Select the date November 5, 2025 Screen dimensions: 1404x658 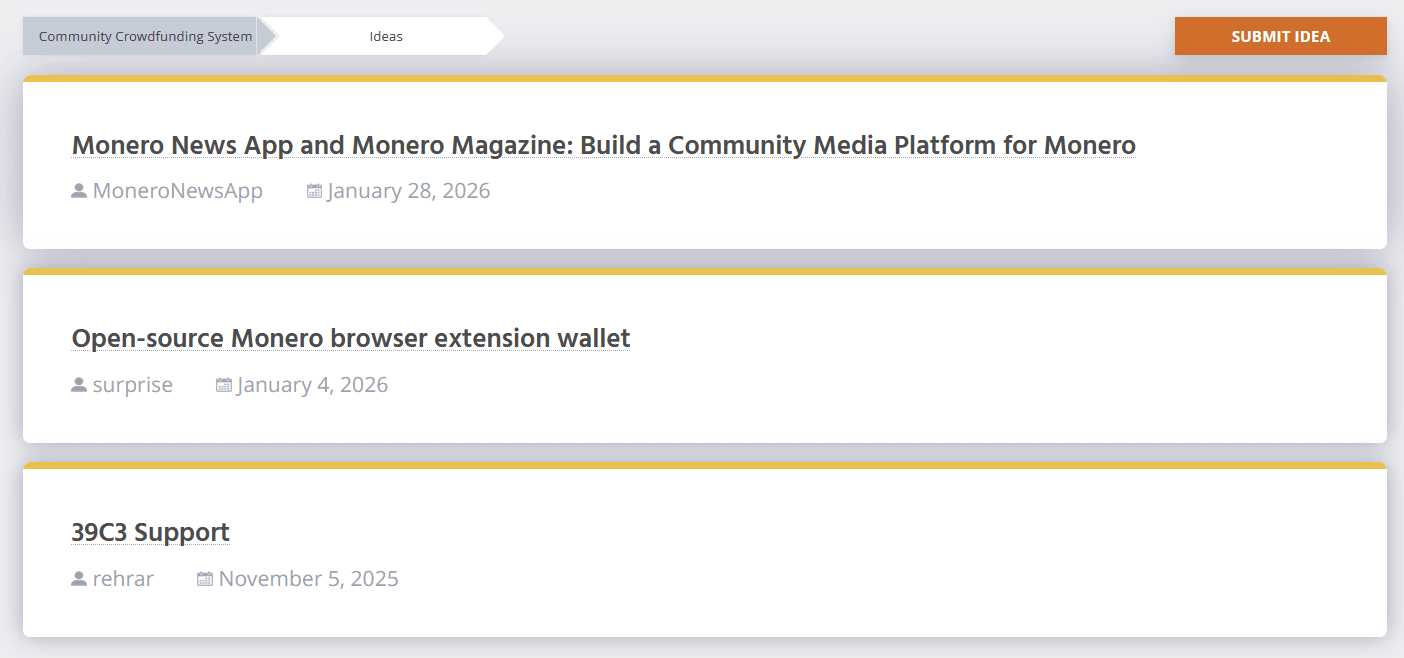tap(309, 579)
